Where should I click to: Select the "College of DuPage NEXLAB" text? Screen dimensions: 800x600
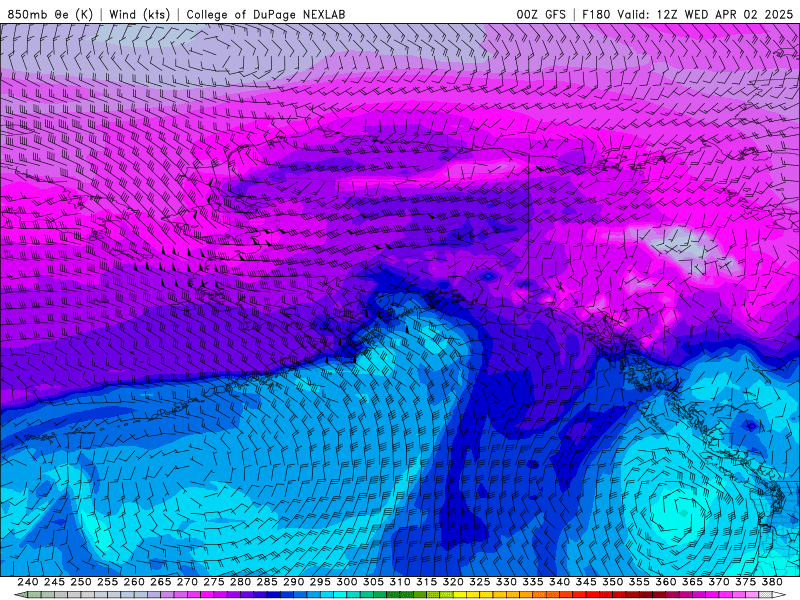point(266,14)
